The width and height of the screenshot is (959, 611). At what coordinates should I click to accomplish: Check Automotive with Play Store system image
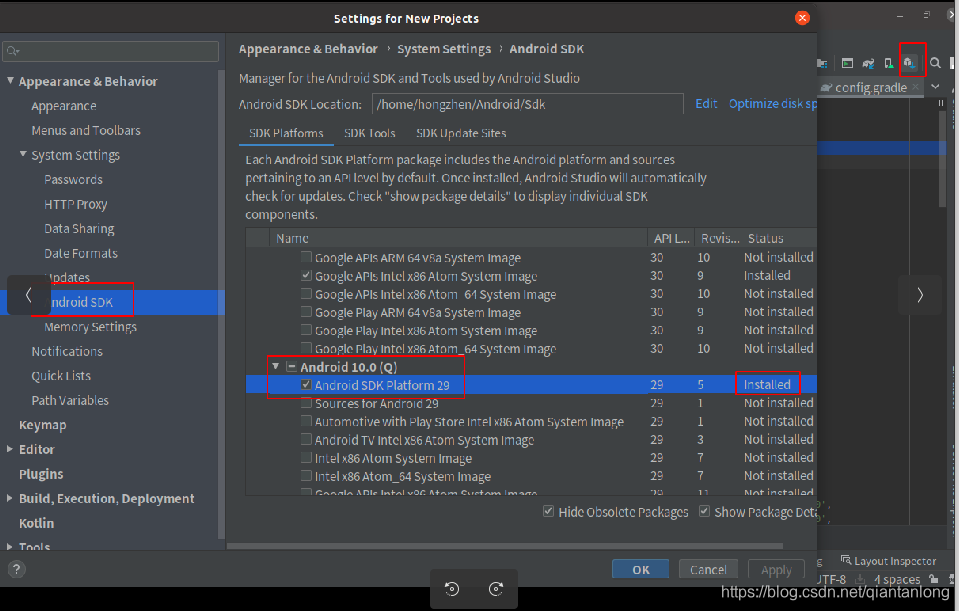point(306,421)
